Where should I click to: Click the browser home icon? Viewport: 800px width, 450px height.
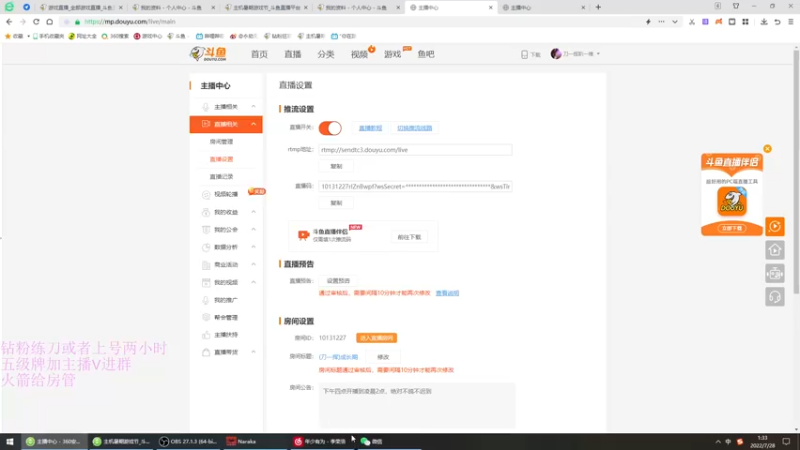tap(49, 22)
